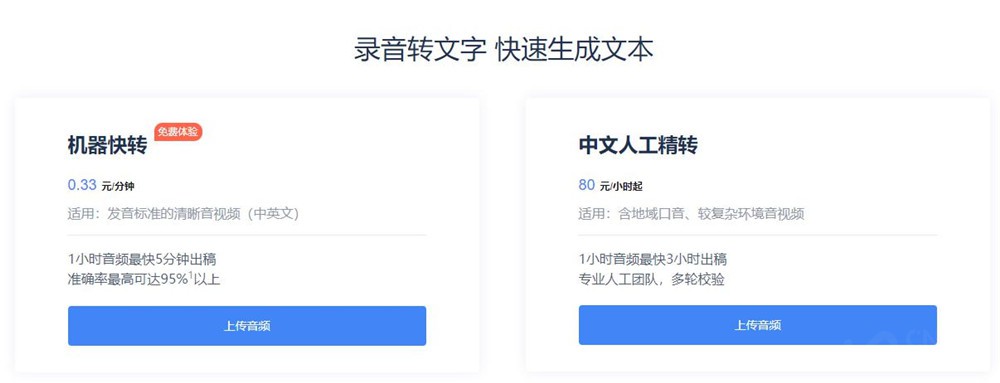This screenshot has width=1000, height=383.
Task: Select the 中文人工精转 card heading
Action: click(638, 145)
